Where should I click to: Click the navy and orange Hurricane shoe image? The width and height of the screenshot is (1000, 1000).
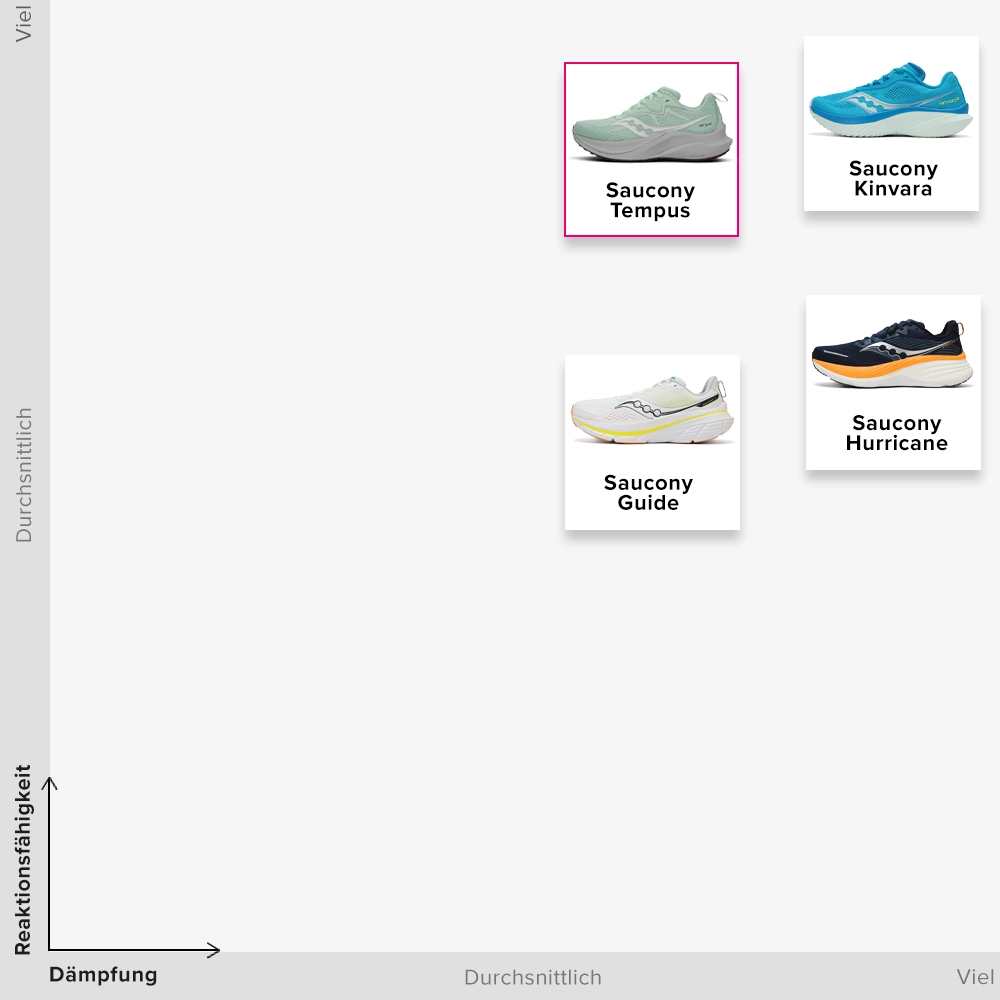pos(892,355)
